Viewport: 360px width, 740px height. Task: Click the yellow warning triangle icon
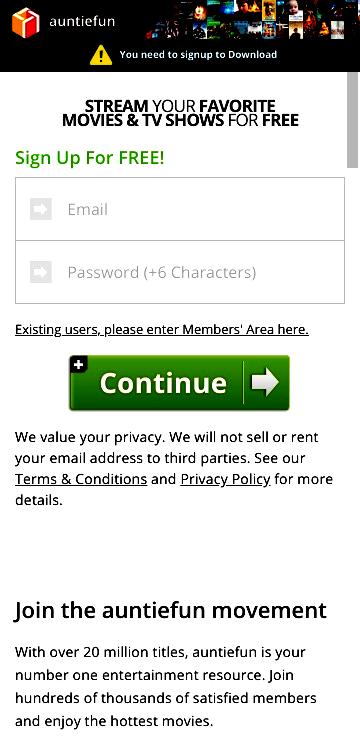[x=101, y=55]
